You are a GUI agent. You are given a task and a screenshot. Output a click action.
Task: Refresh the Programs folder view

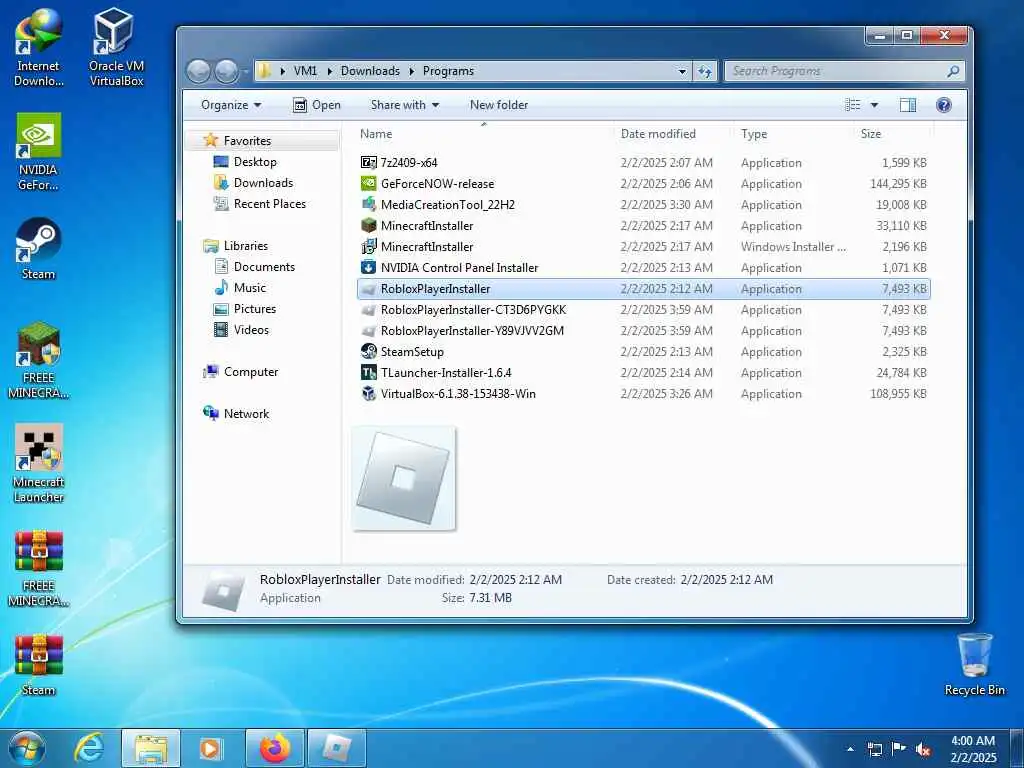705,71
